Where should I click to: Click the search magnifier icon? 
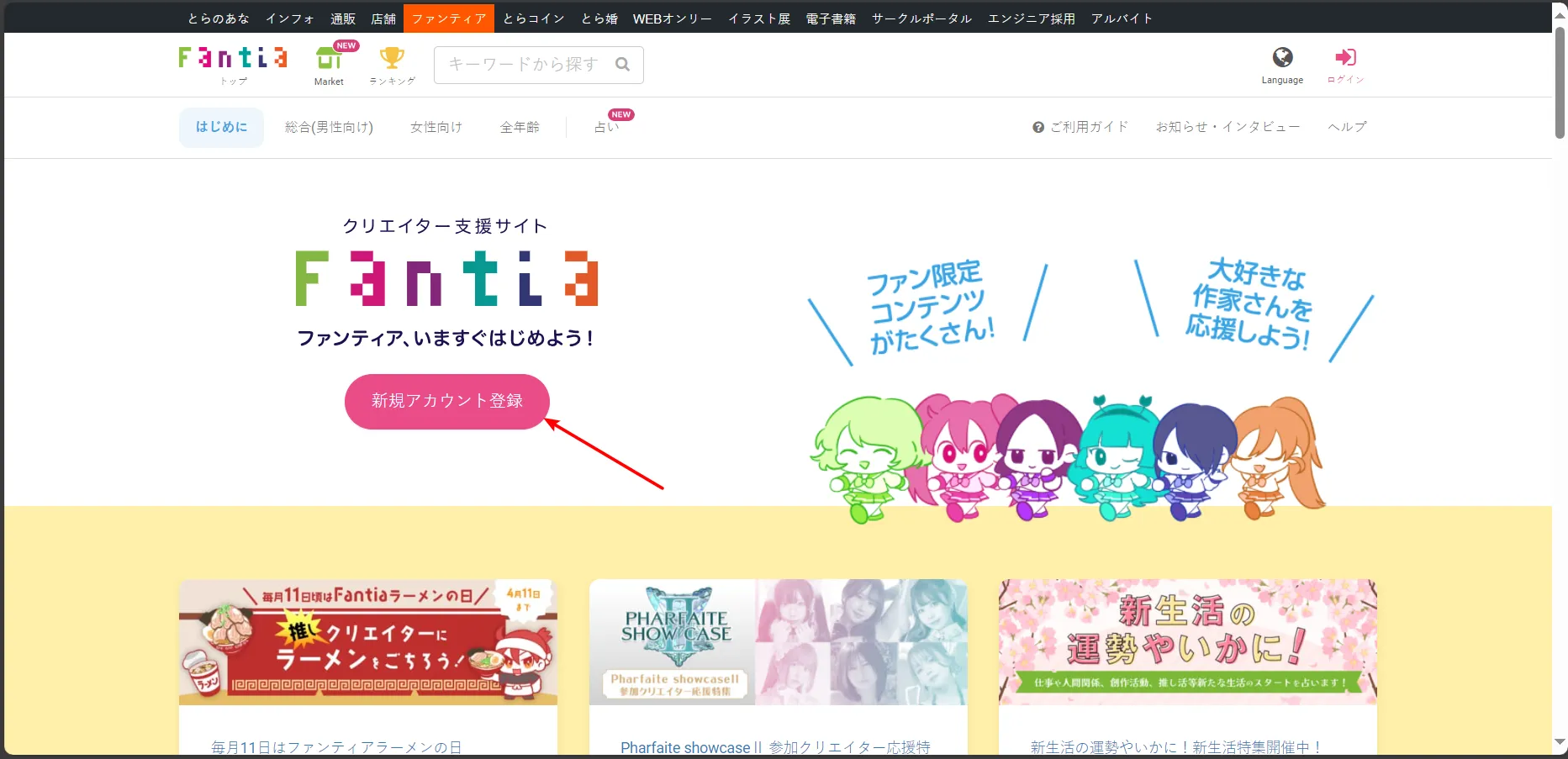coord(622,65)
